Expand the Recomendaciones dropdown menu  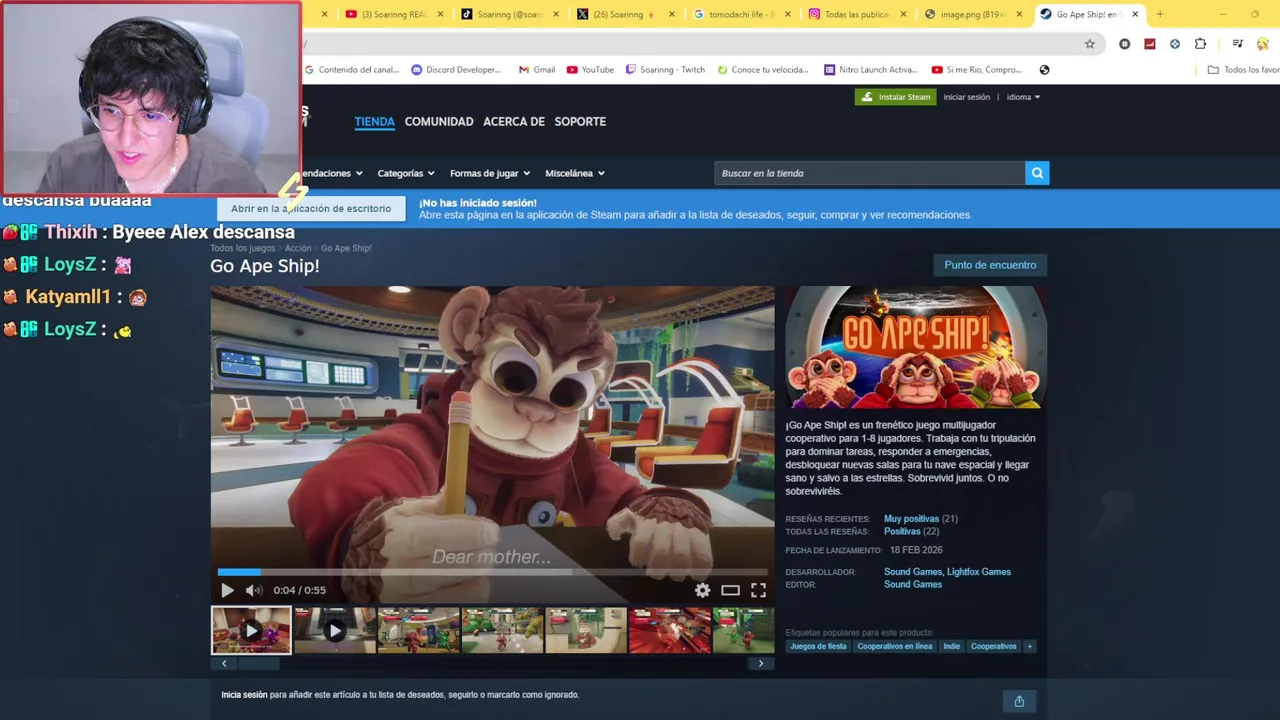[x=332, y=173]
